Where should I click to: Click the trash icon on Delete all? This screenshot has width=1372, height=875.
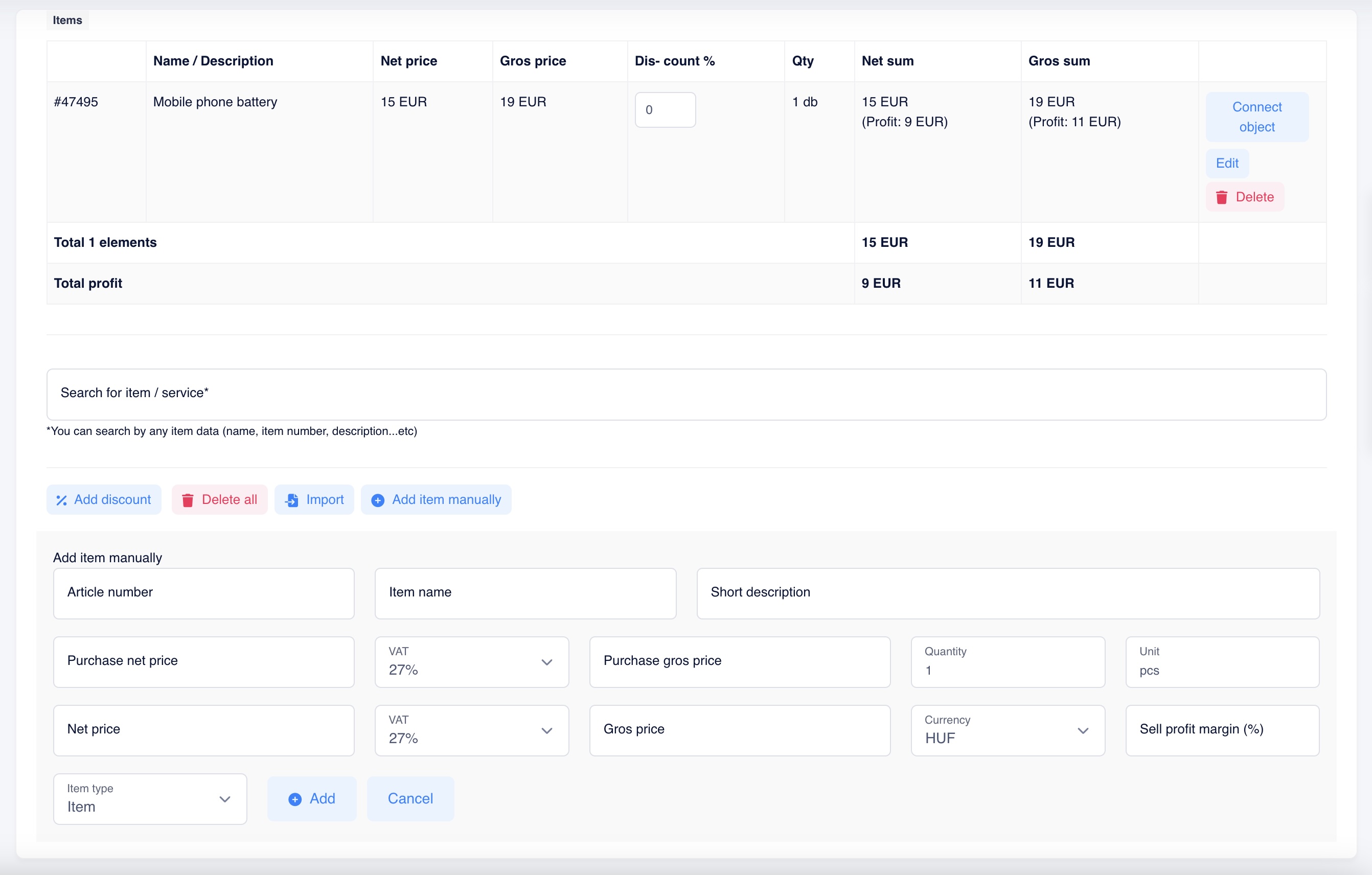point(188,500)
